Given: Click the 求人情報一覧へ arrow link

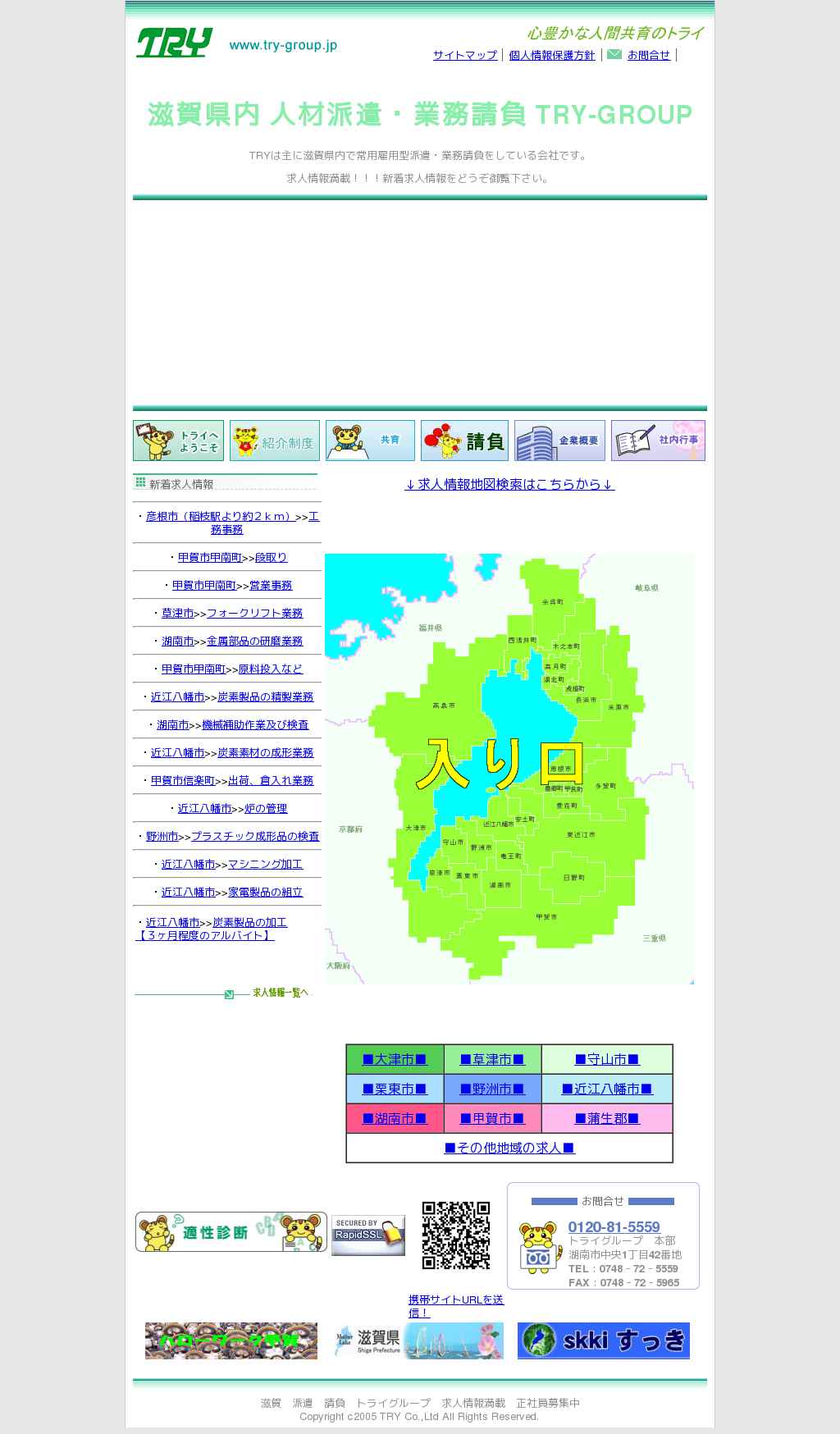Looking at the screenshot, I should [279, 993].
